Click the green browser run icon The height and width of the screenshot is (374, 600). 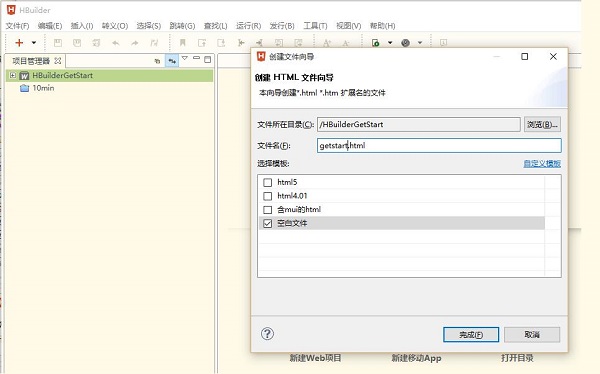(x=376, y=42)
